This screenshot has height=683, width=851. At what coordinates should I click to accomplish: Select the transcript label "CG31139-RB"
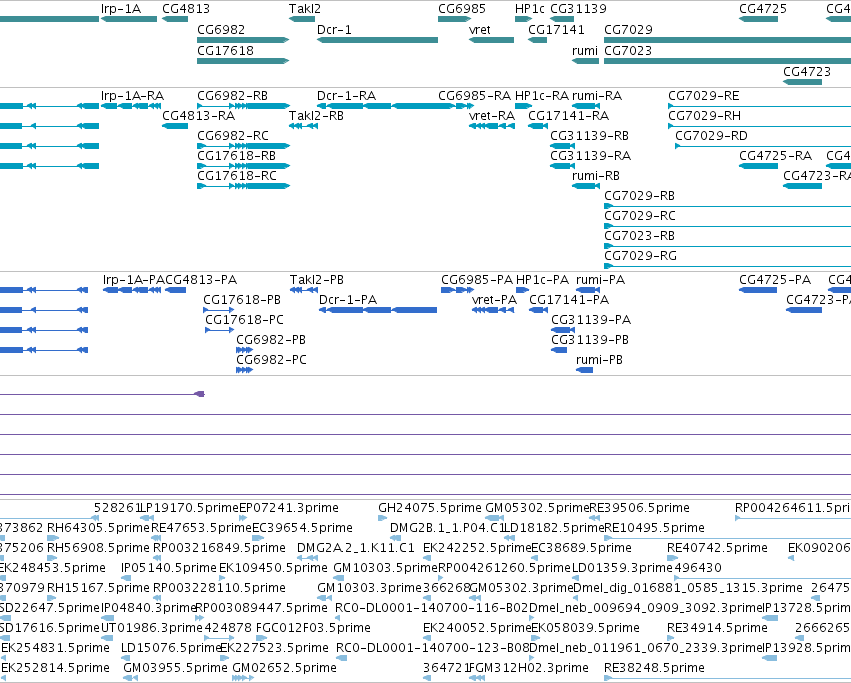point(589,136)
